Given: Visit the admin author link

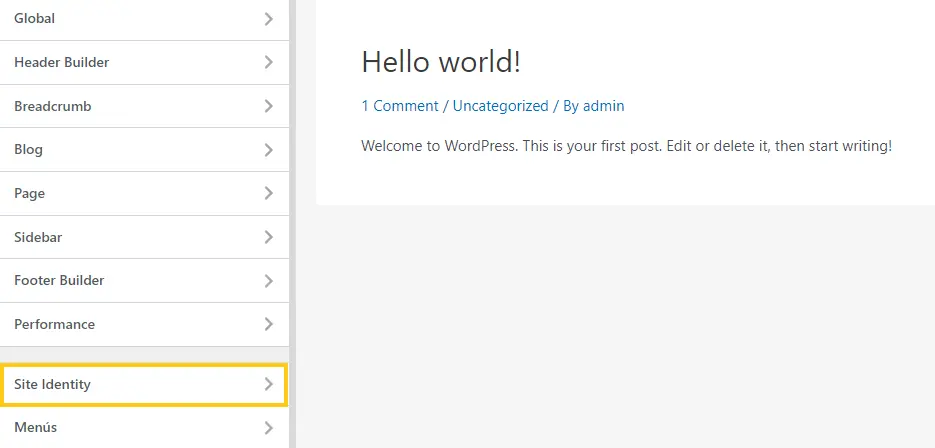Looking at the screenshot, I should [603, 106].
